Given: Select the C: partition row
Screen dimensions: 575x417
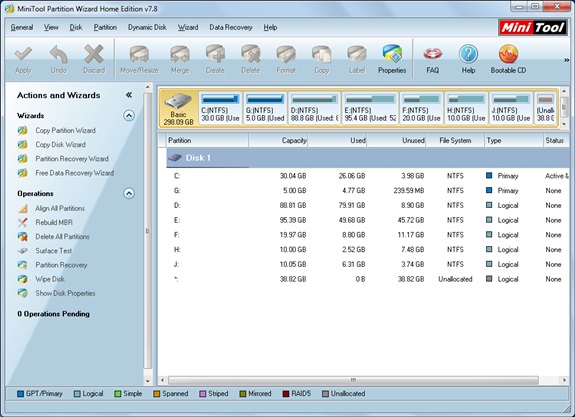Looking at the screenshot, I should pyautogui.click(x=368, y=176).
